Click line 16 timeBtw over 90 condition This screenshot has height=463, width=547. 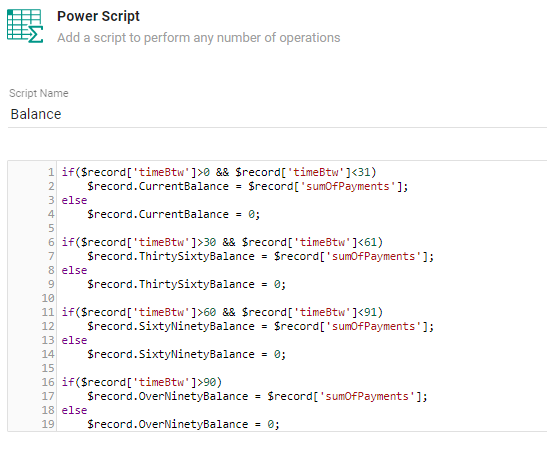(x=142, y=382)
